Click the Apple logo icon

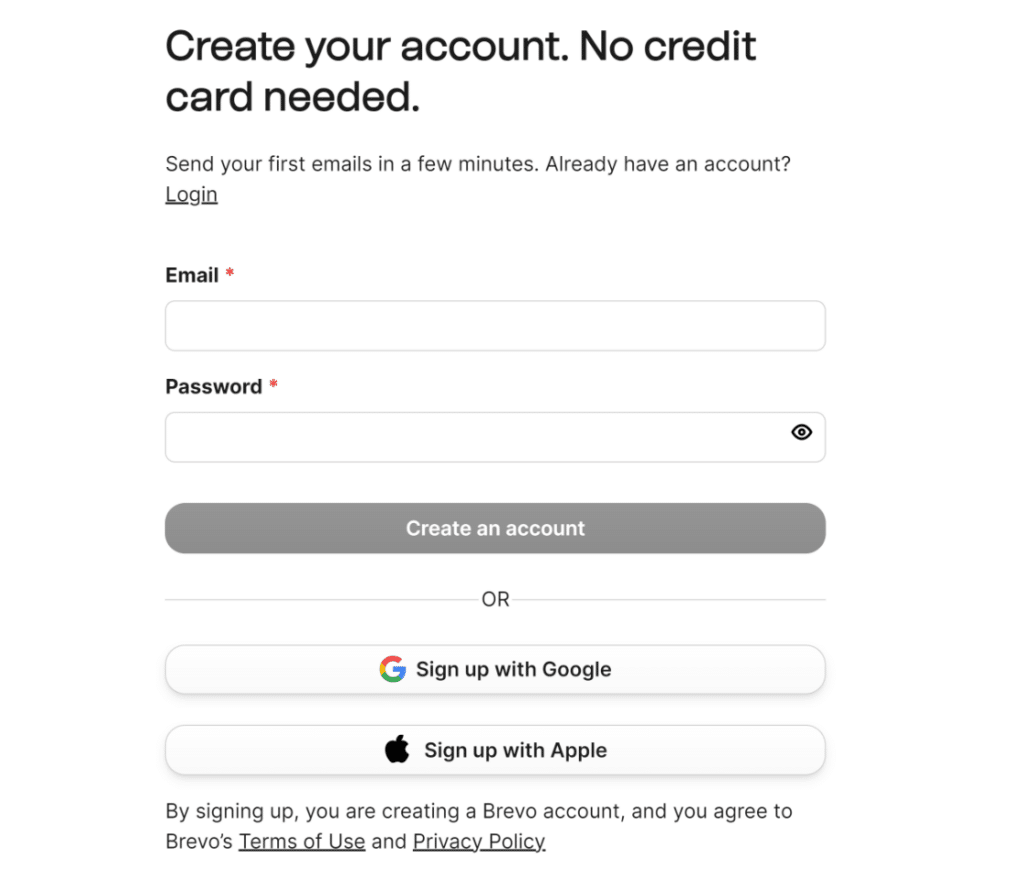tap(397, 749)
